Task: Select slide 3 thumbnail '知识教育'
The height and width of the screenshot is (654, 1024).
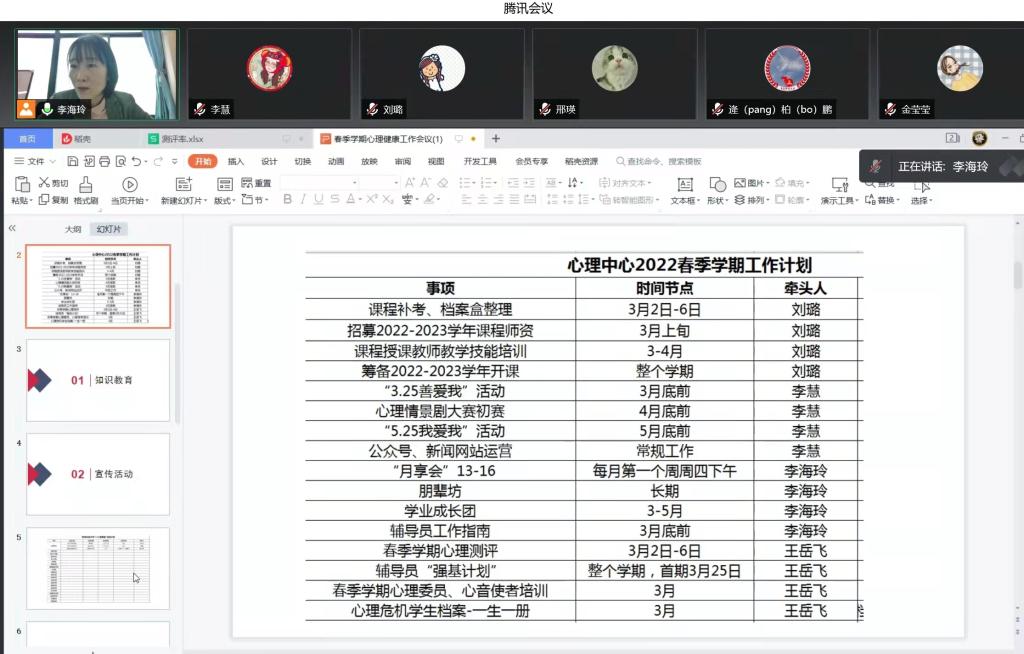Action: tap(98, 380)
